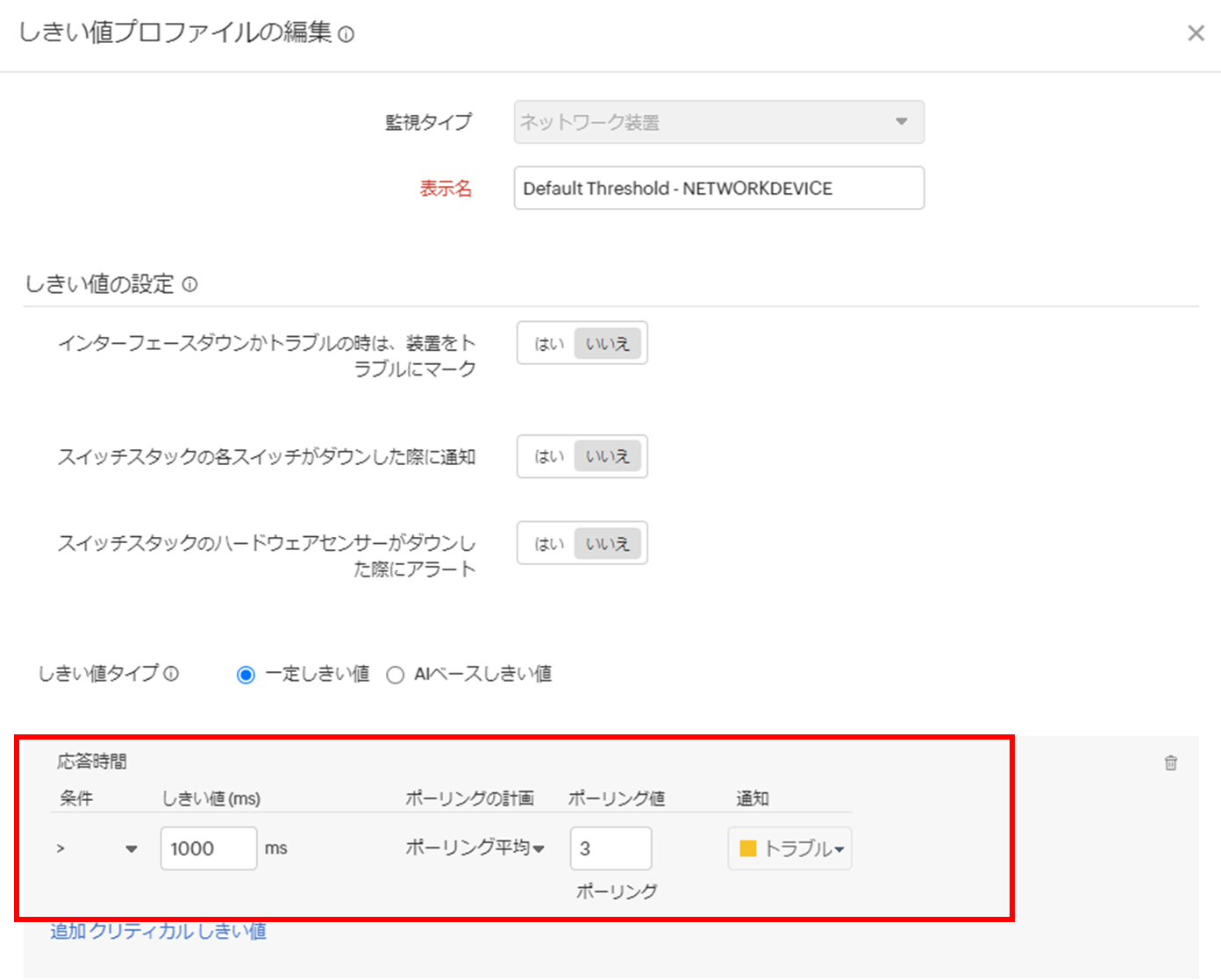Expand the ポーリング平均 dropdown
1221x980 pixels.
coord(475,848)
